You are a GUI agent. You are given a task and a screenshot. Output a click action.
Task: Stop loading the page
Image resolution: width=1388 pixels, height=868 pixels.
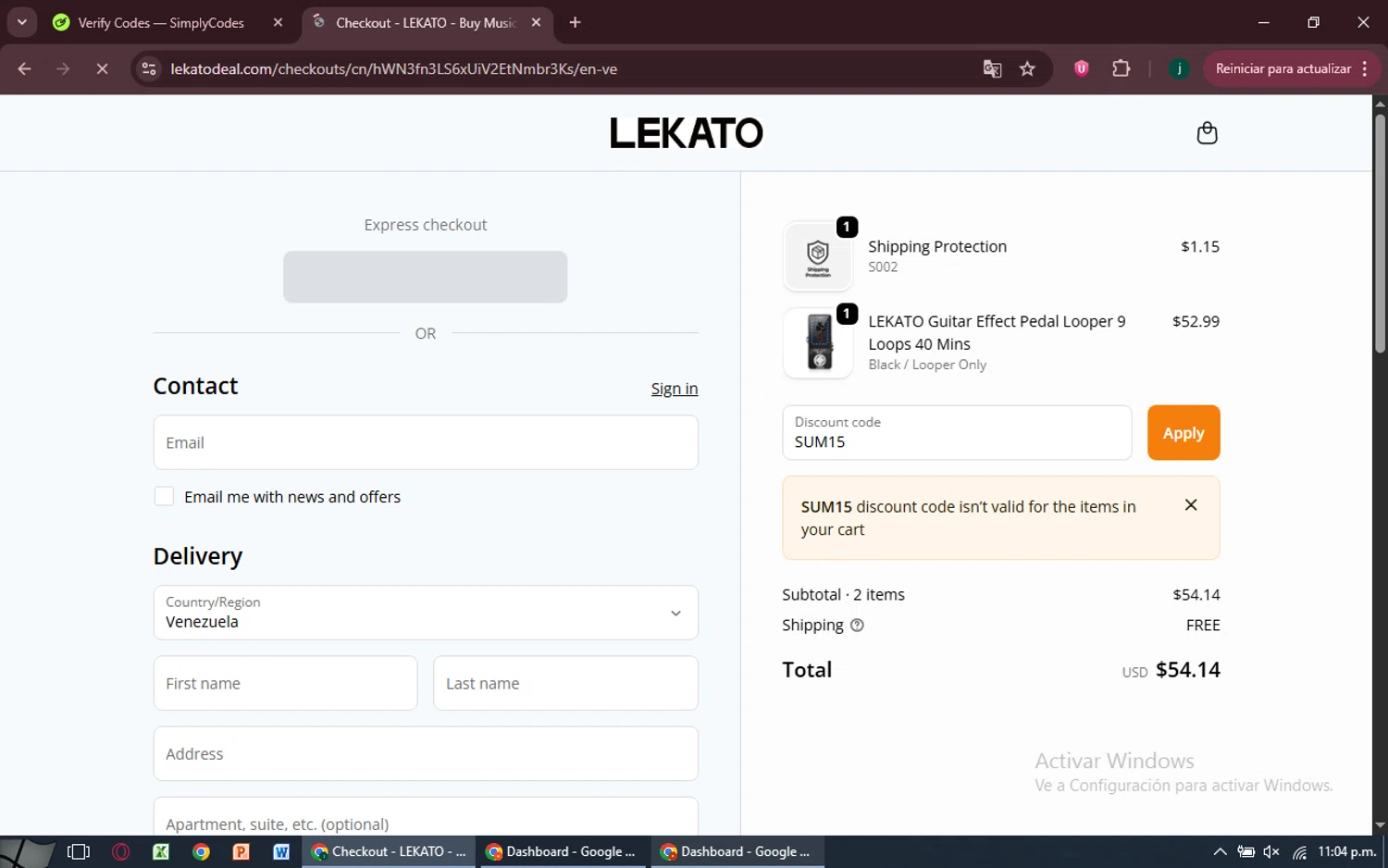102,68
